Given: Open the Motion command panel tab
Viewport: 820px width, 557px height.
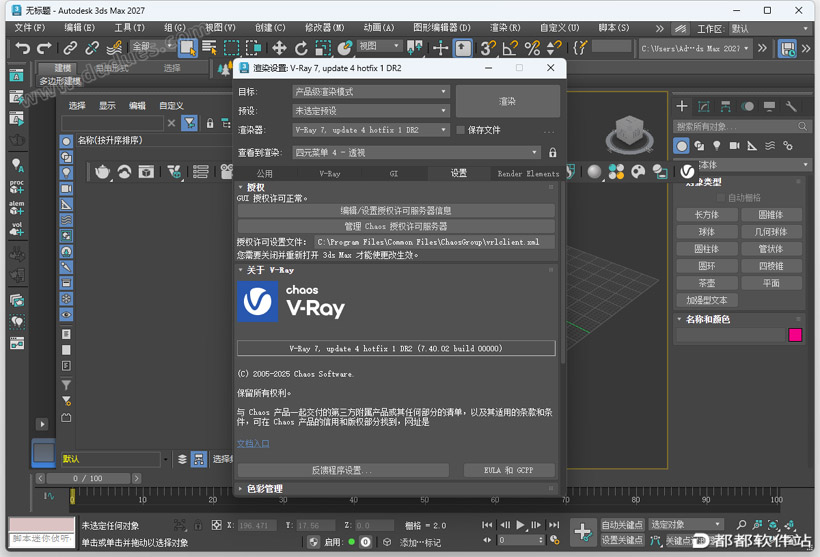Looking at the screenshot, I should click(x=747, y=106).
